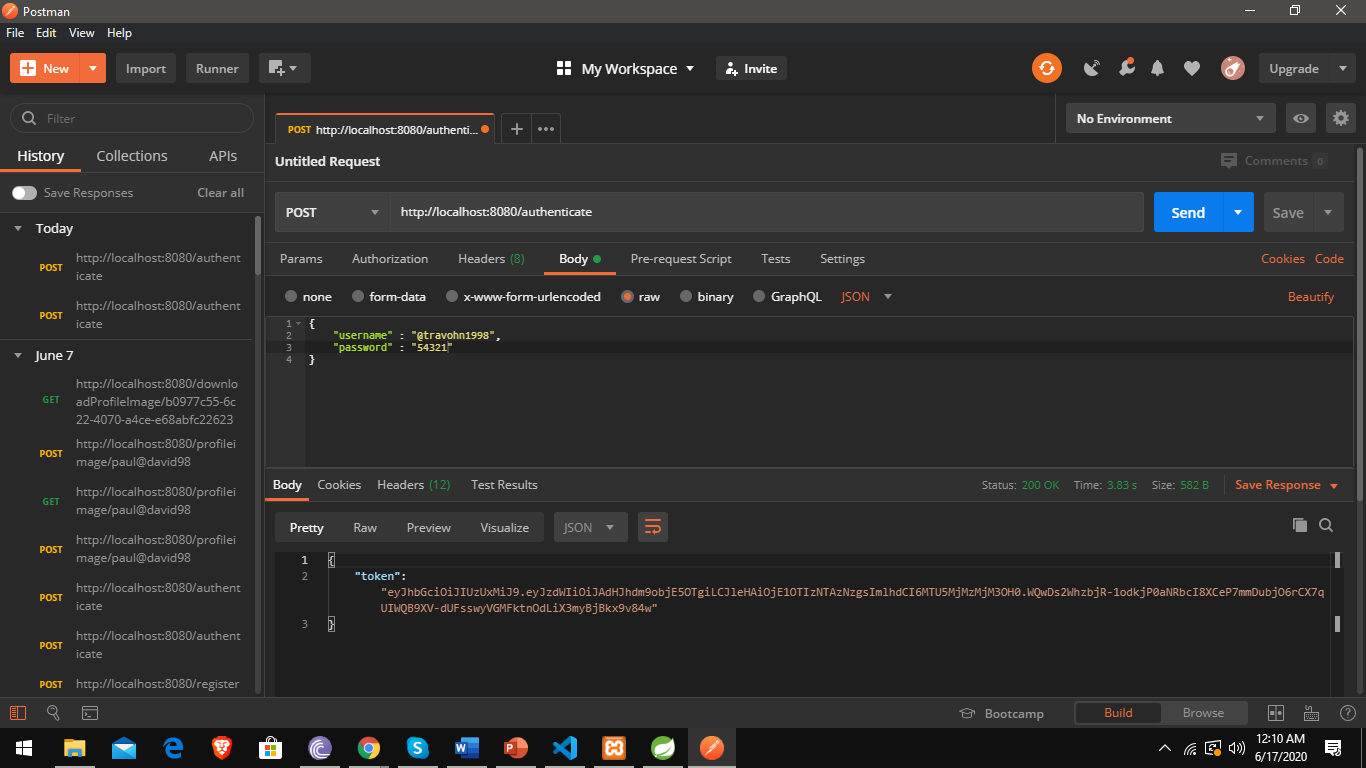Collapse the June 7 history group
The height and width of the screenshot is (768, 1366).
coord(18,355)
